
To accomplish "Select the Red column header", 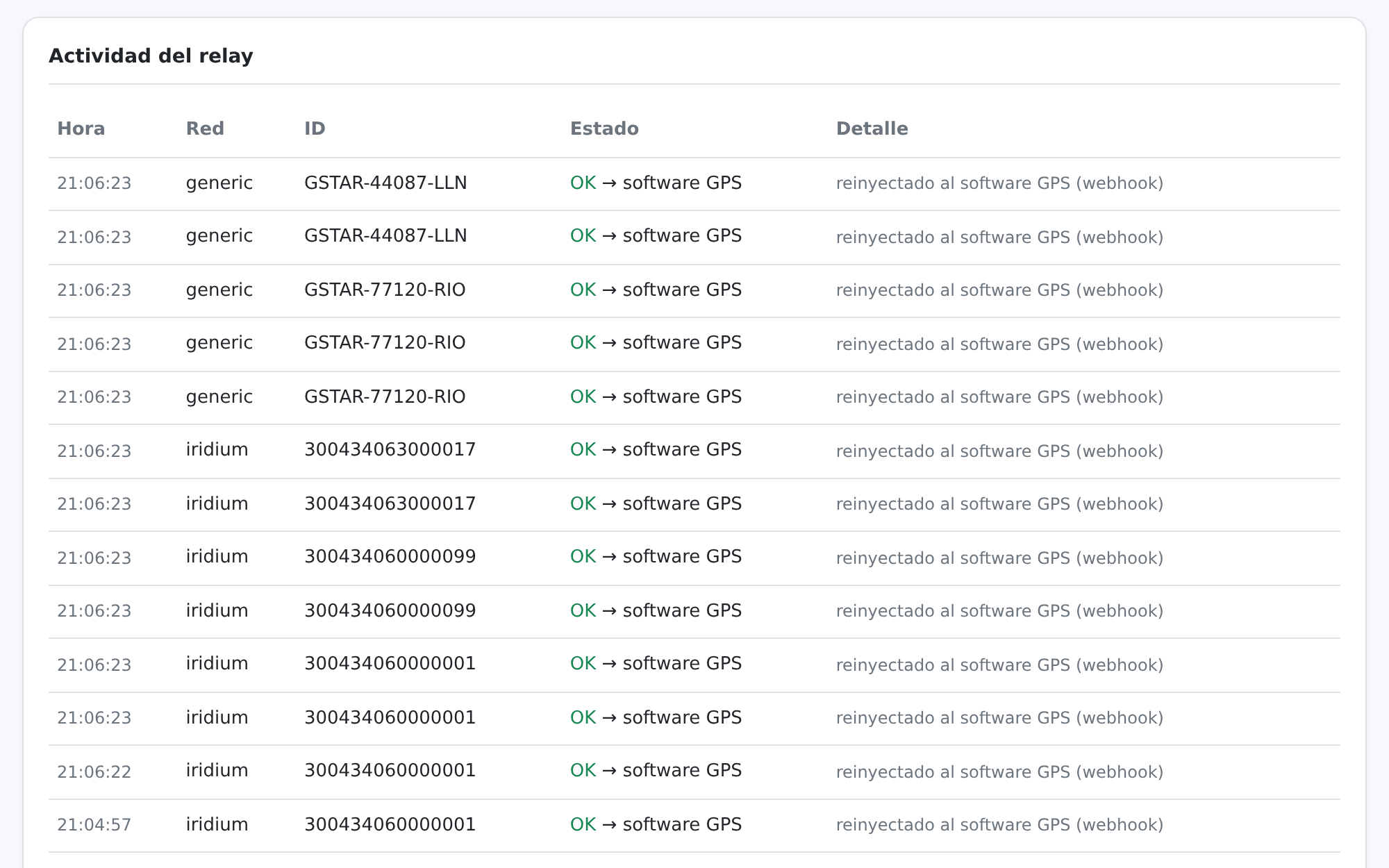I will 205,128.
